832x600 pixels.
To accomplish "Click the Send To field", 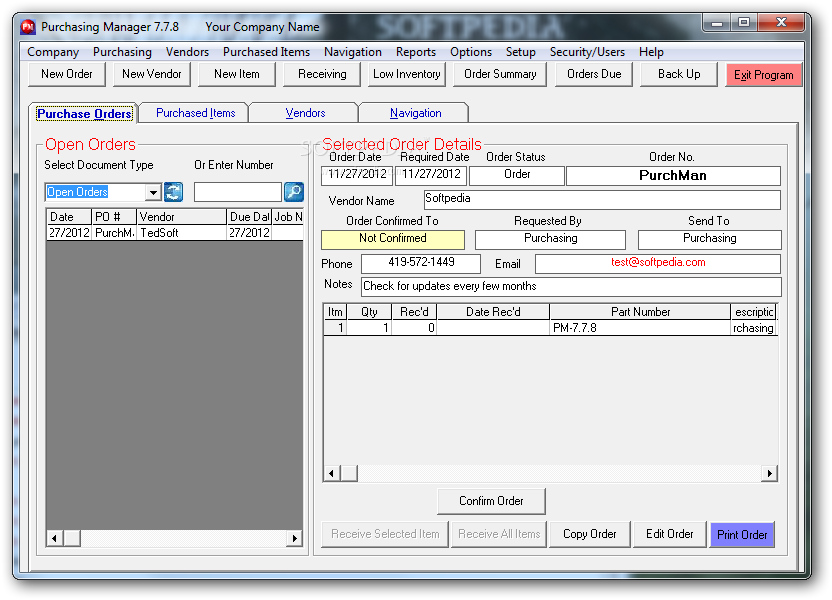I will [x=709, y=239].
